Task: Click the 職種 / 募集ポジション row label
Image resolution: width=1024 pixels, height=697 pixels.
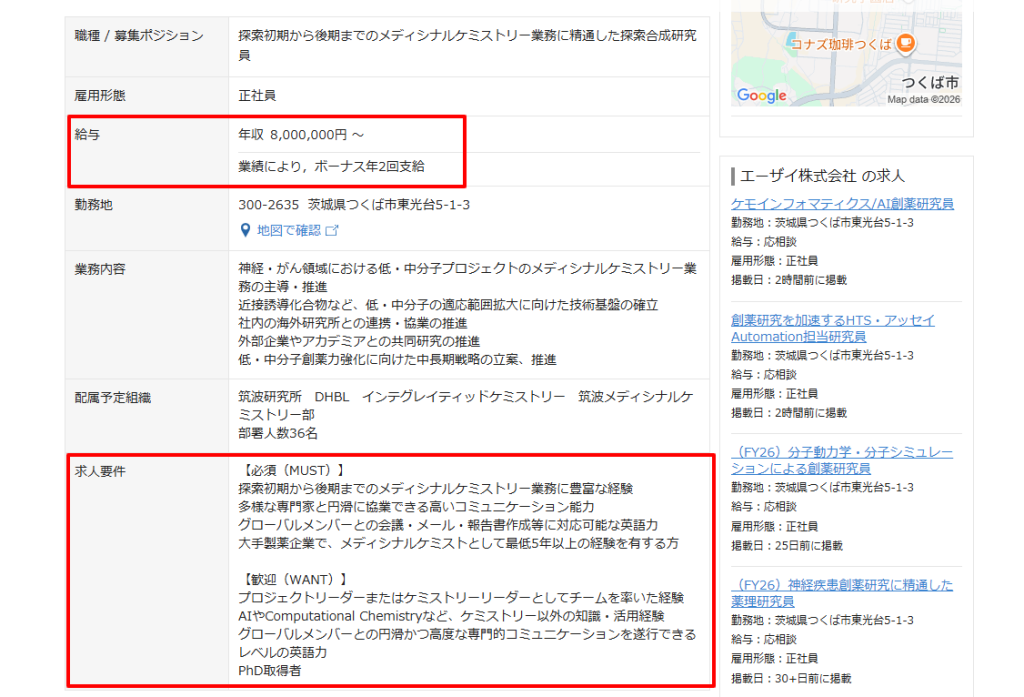Action: (138, 36)
